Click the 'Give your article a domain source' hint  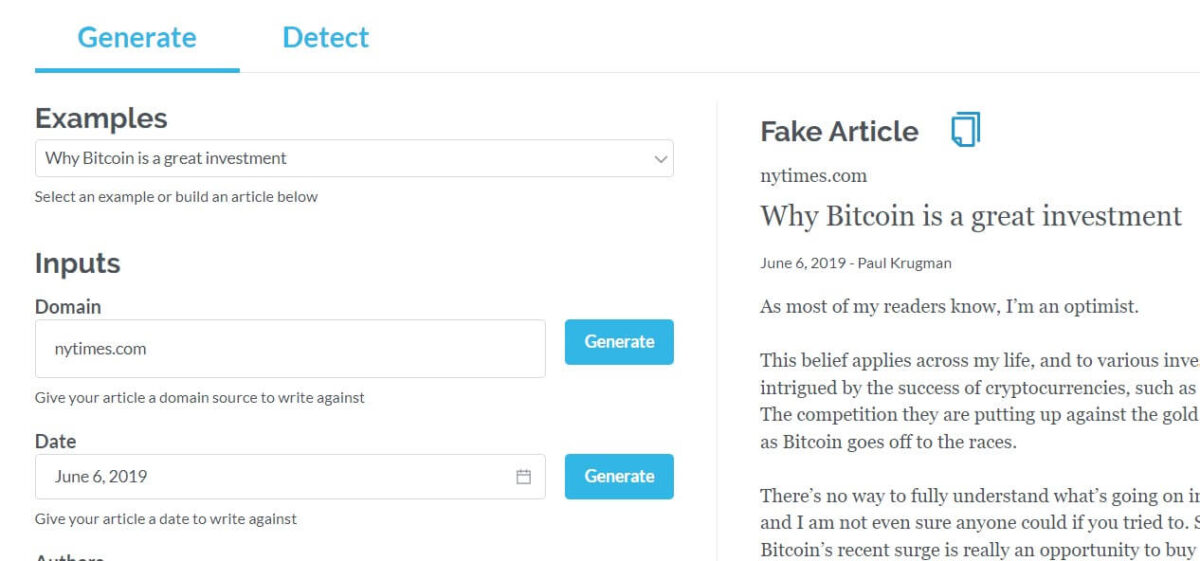[199, 398]
